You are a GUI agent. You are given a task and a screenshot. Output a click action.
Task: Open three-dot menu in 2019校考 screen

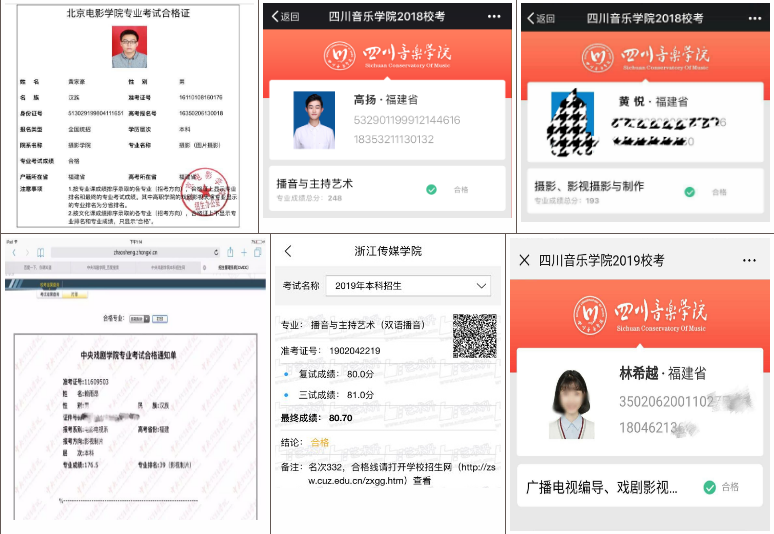pos(749,260)
